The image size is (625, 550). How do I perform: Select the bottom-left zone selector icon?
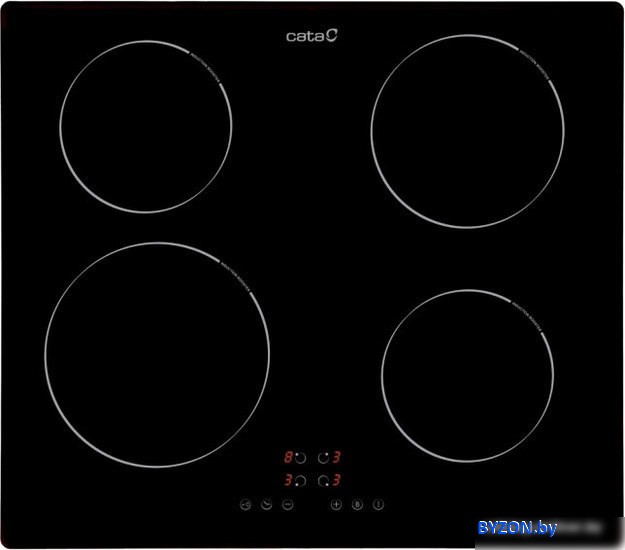pos(300,481)
